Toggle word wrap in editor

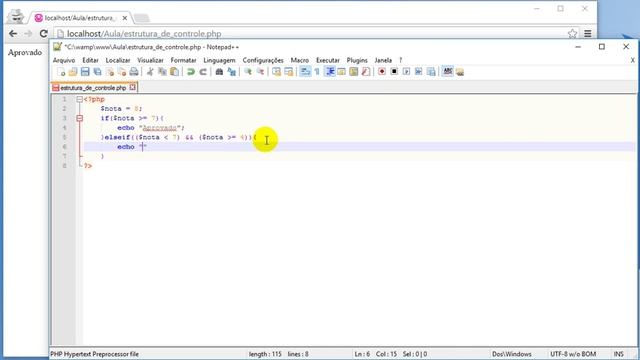[305, 72]
